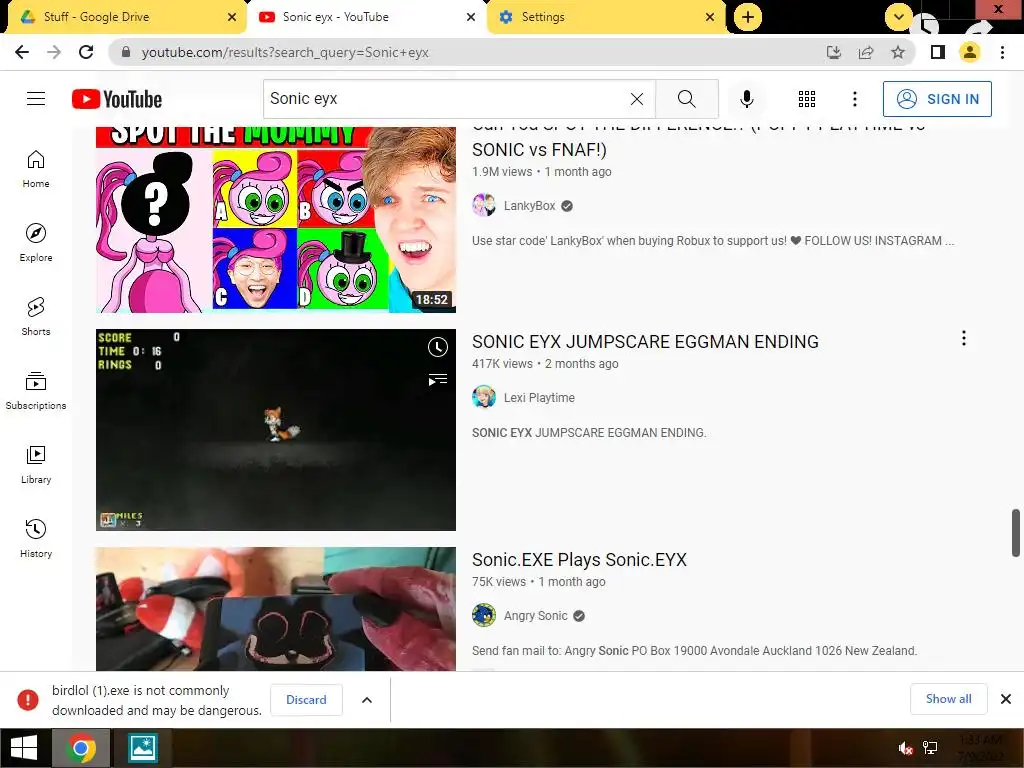This screenshot has width=1024, height=768.
Task: Open Sonic.EXE Plays Sonic.EYX video title
Action: click(x=579, y=560)
